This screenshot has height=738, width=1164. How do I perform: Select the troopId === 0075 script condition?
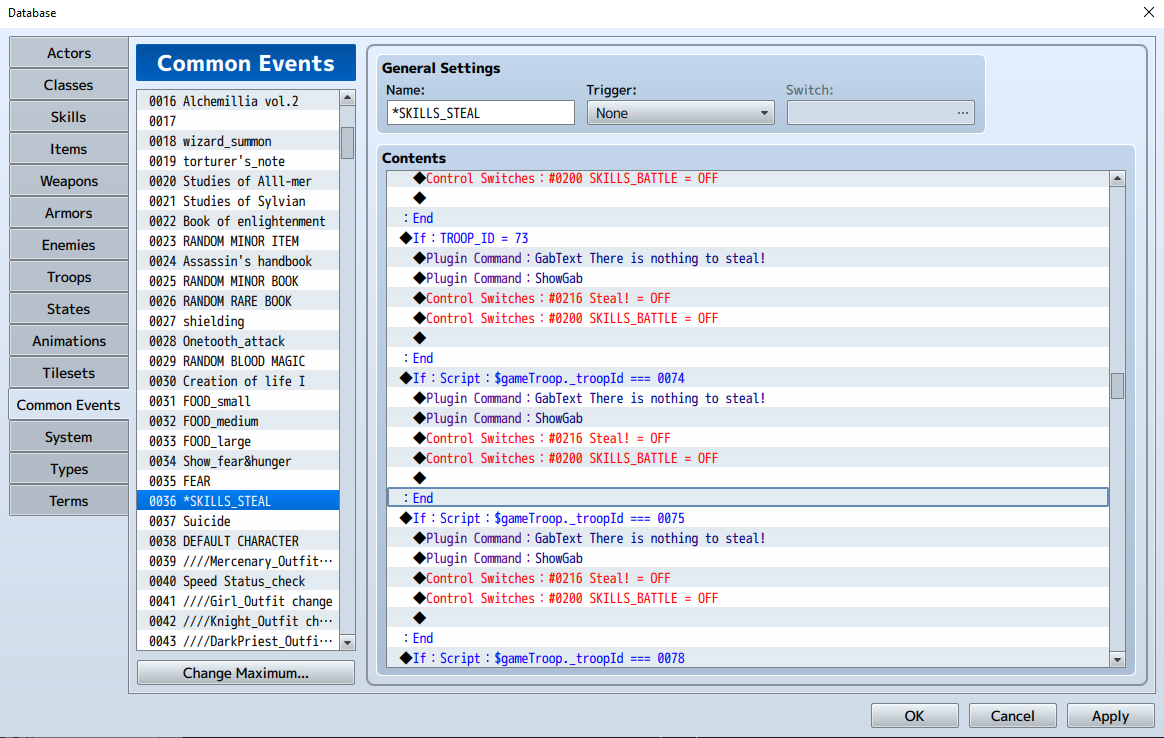(x=548, y=518)
